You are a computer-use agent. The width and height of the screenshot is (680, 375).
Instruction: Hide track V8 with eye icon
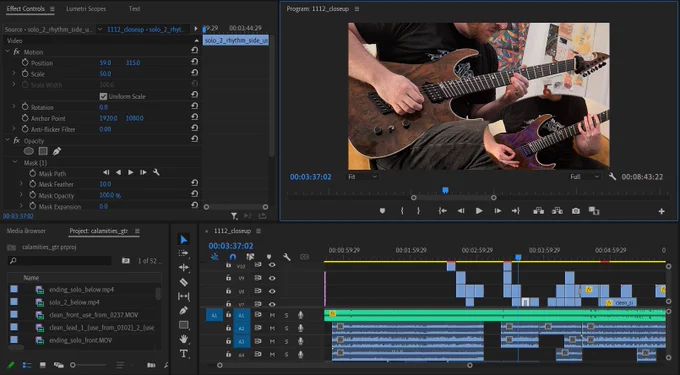pos(272,291)
